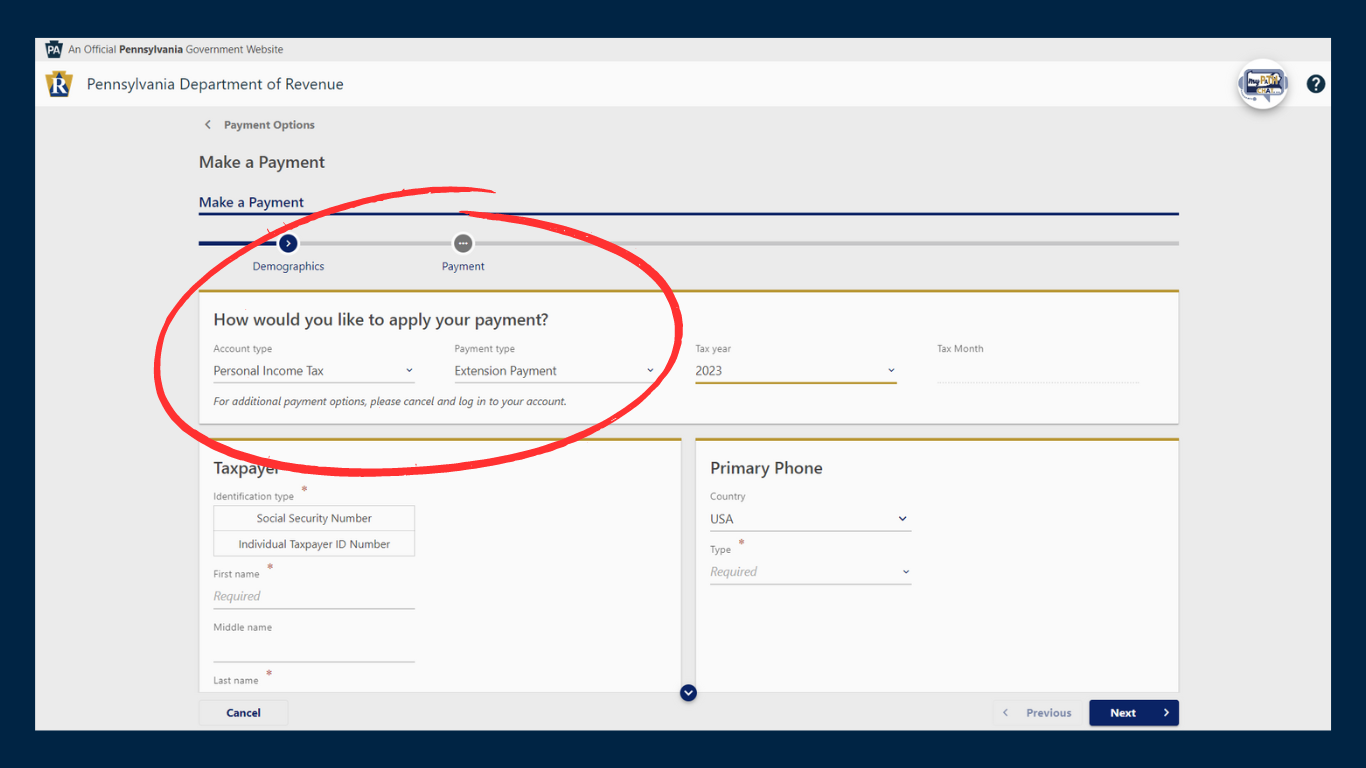Click the Pennsylvania Department of Revenue keystone logo
The height and width of the screenshot is (768, 1366).
pos(59,85)
